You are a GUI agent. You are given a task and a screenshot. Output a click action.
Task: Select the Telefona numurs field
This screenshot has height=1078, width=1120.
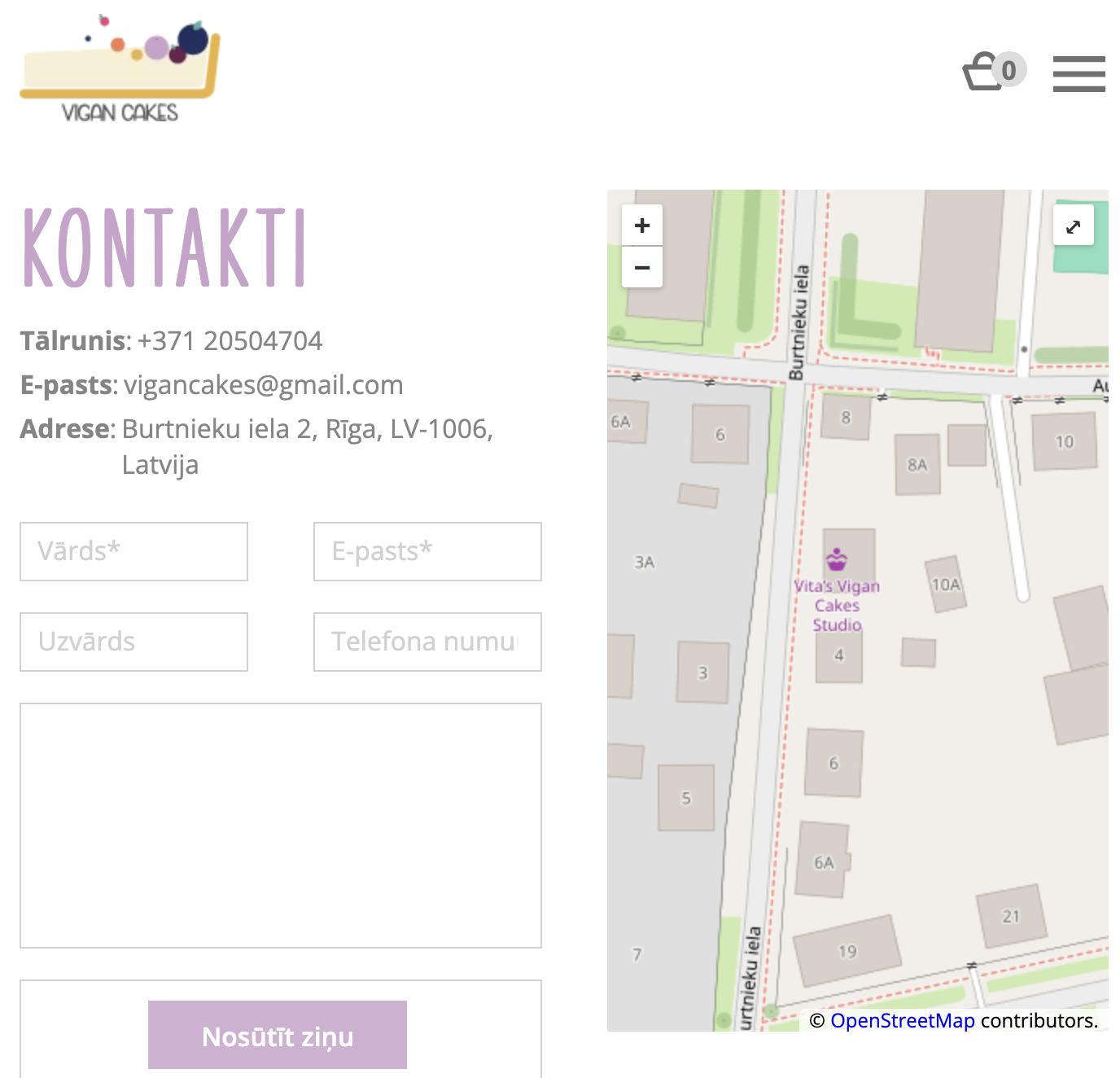click(427, 642)
